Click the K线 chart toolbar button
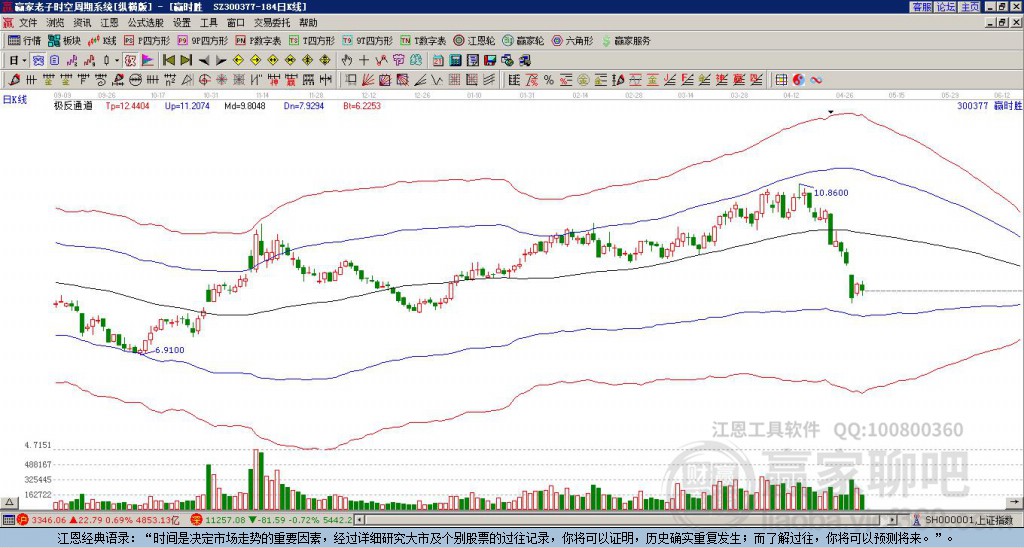This screenshot has height=548, width=1024. (x=103, y=40)
